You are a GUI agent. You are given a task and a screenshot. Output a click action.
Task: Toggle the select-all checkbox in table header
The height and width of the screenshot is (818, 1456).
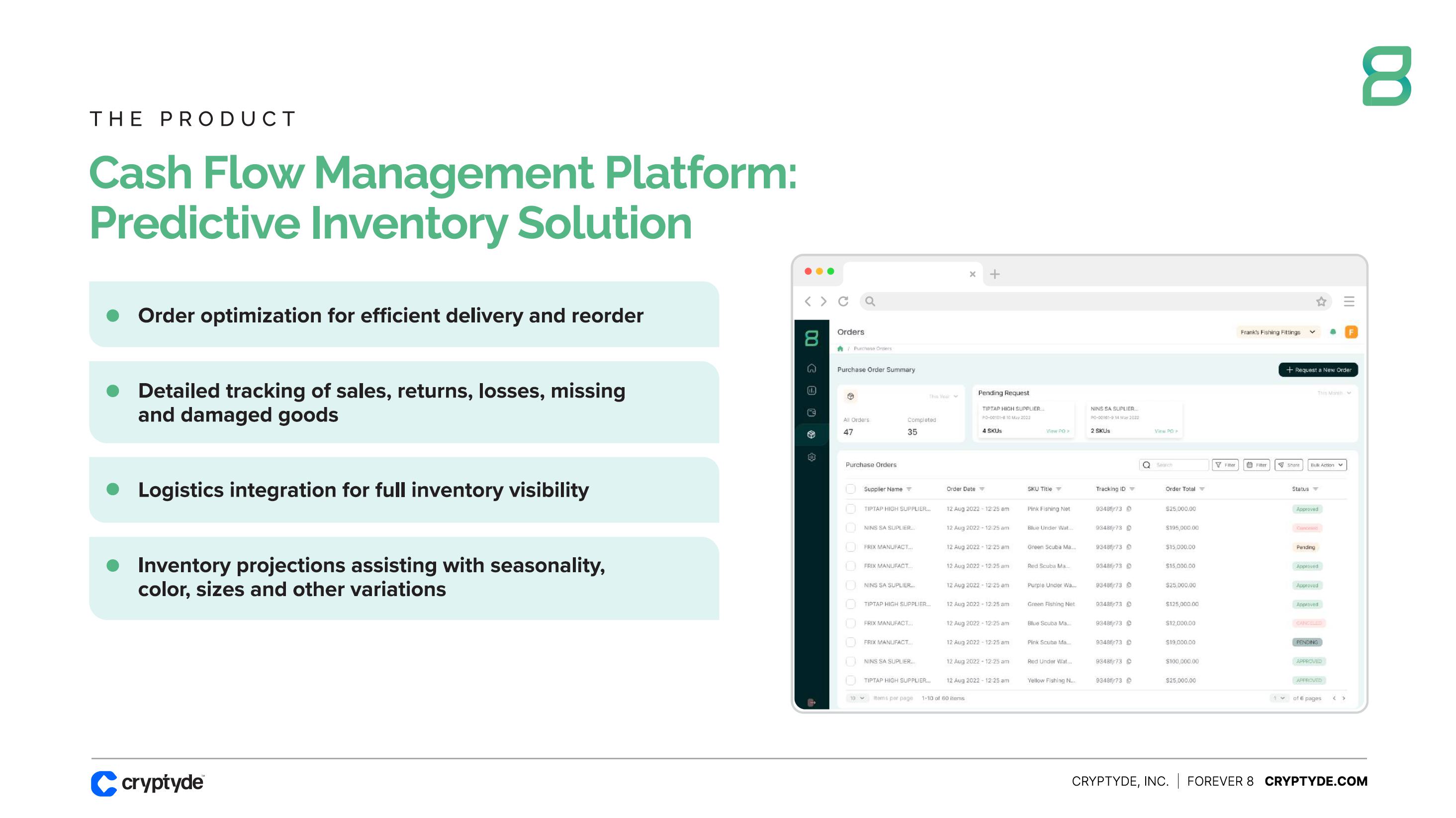click(850, 489)
